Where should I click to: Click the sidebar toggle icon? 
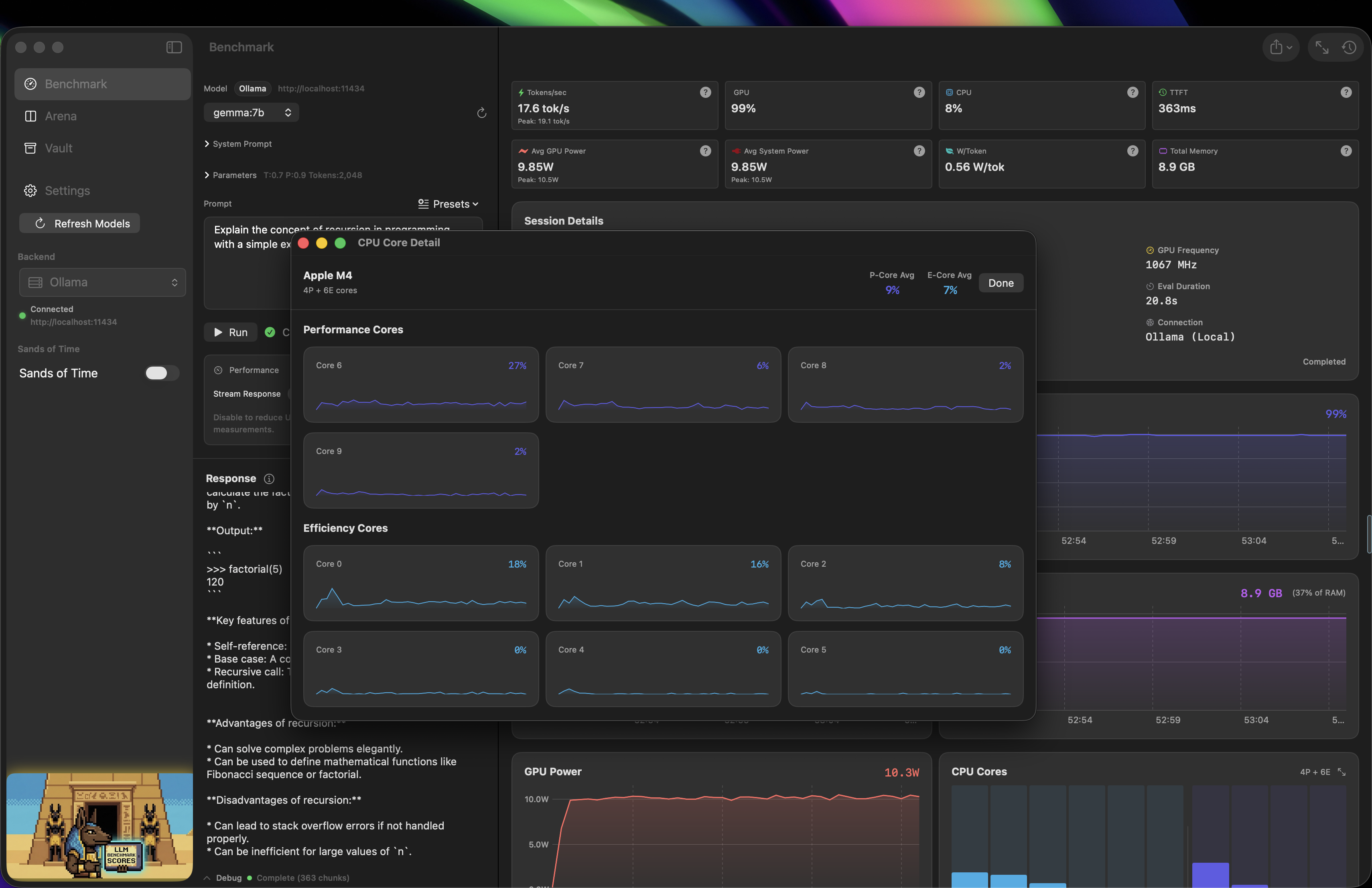tap(174, 47)
